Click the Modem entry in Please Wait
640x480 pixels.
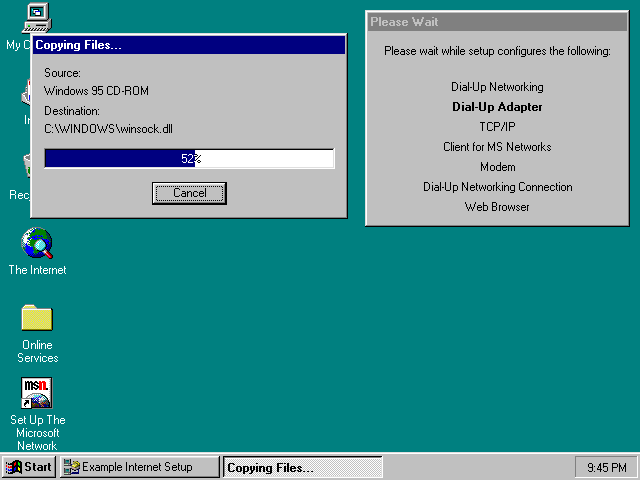click(x=497, y=167)
